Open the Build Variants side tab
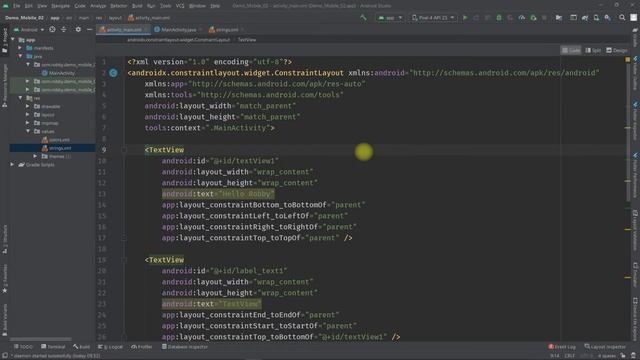The image size is (640, 360). coord(5,320)
